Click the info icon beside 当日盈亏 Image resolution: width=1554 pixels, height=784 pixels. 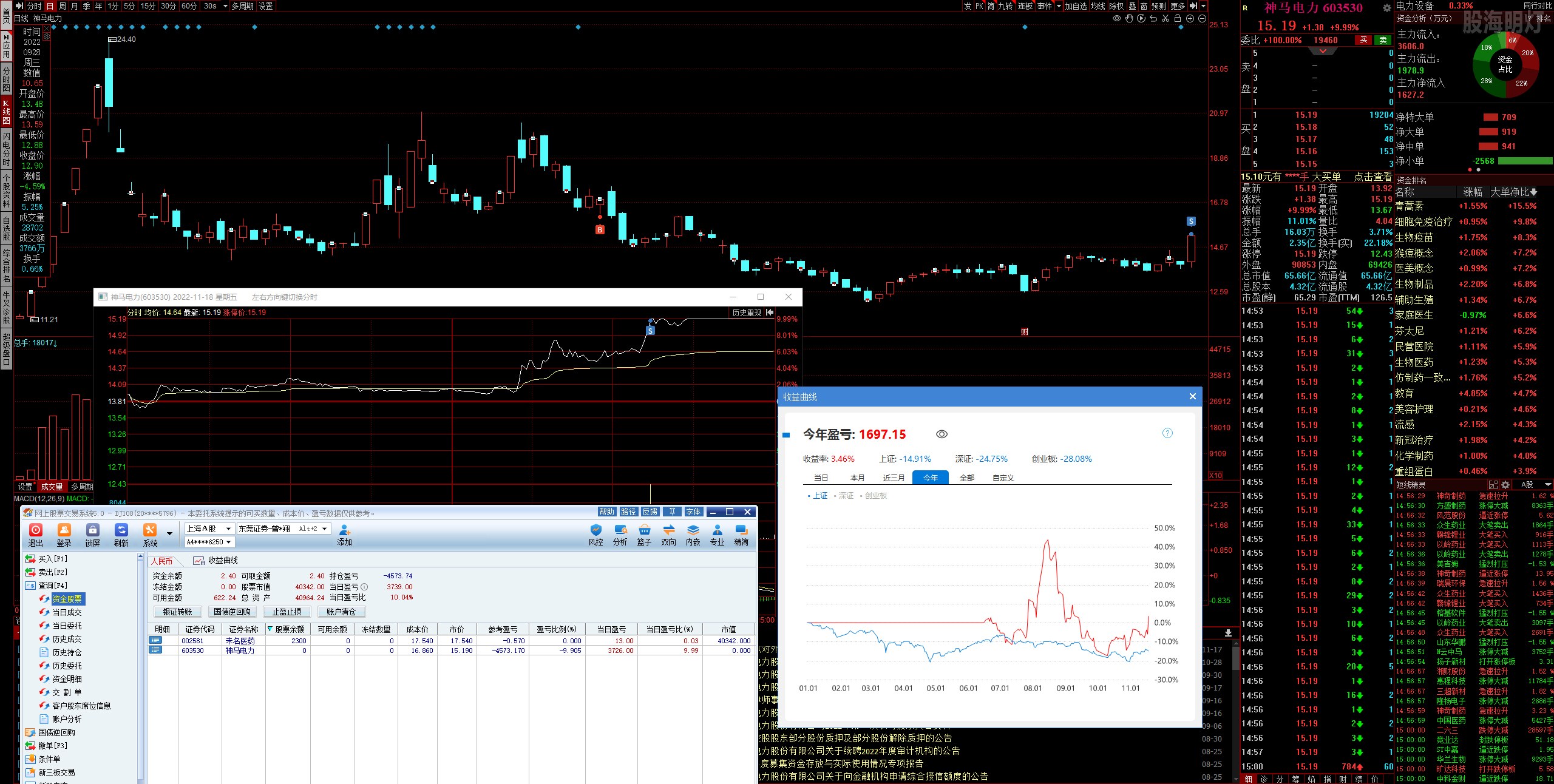click(364, 587)
